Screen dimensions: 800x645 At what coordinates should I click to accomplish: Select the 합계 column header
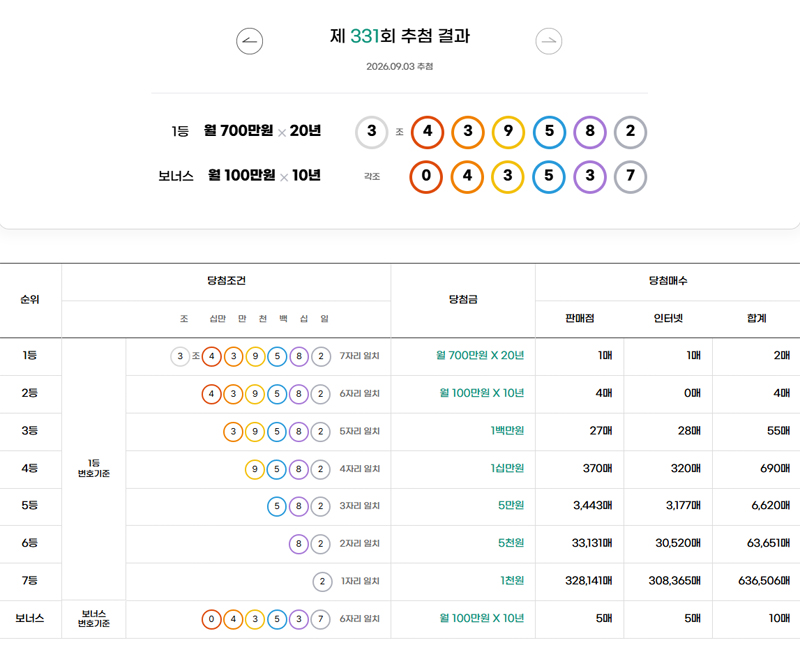point(757,318)
